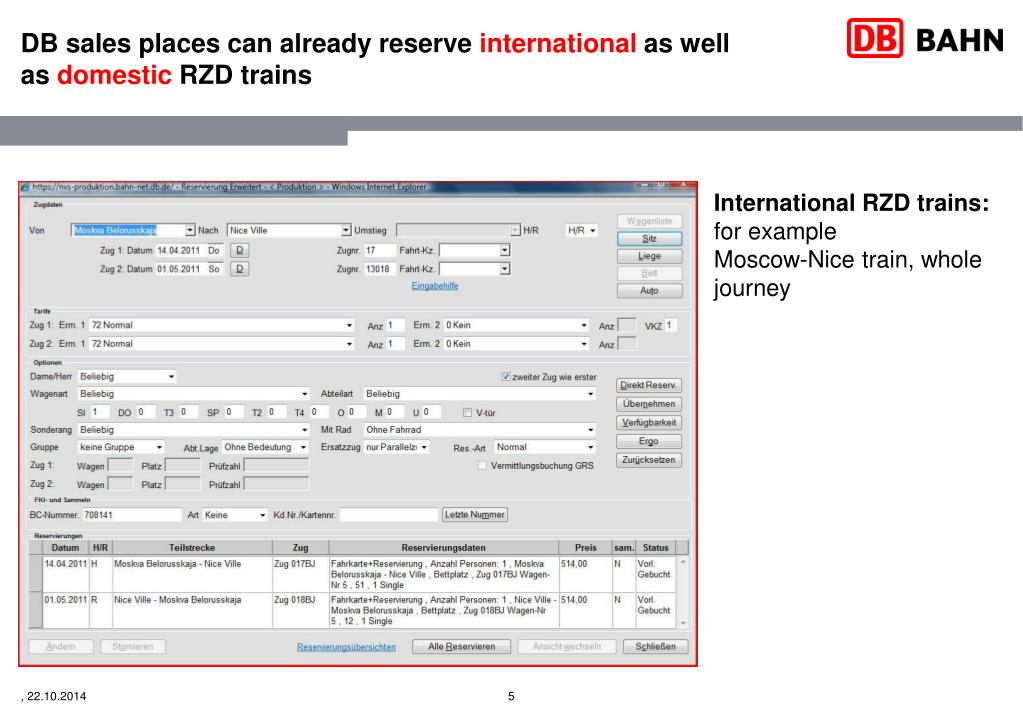Click the SI count field
1023x708 pixels.
(100, 412)
